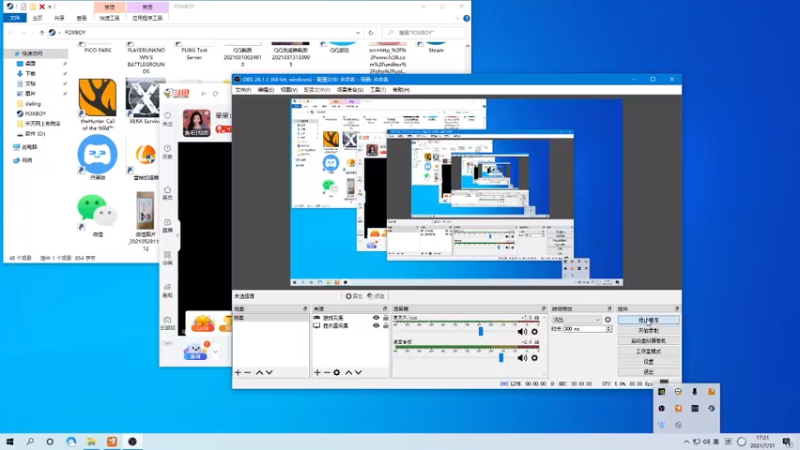
Task: Click Exit button in OBS Controls
Action: [648, 372]
